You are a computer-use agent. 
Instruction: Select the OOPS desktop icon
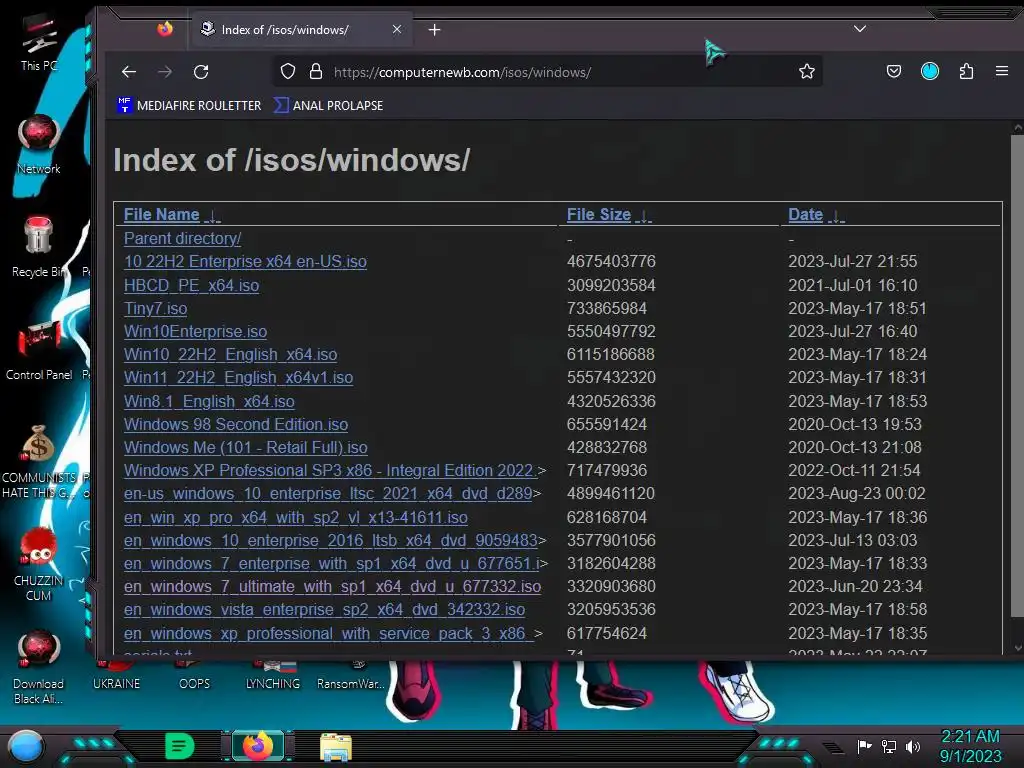(x=195, y=676)
